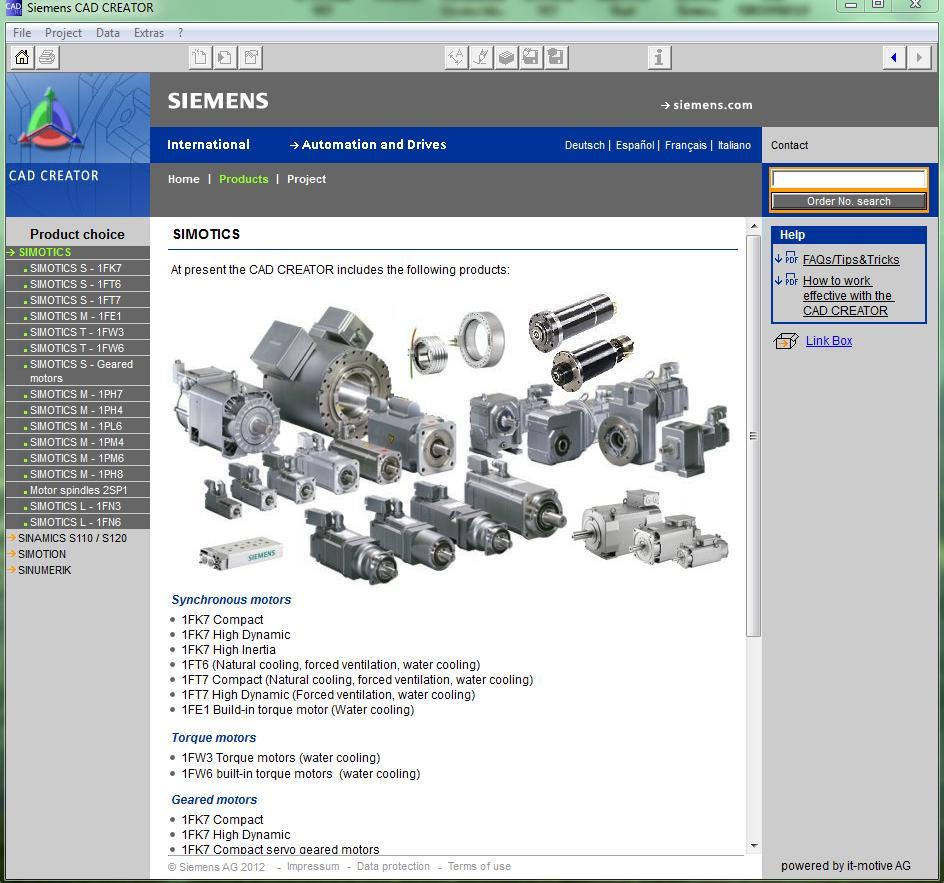The image size is (944, 883).
Task: Click the Home toolbar icon
Action: click(22, 58)
